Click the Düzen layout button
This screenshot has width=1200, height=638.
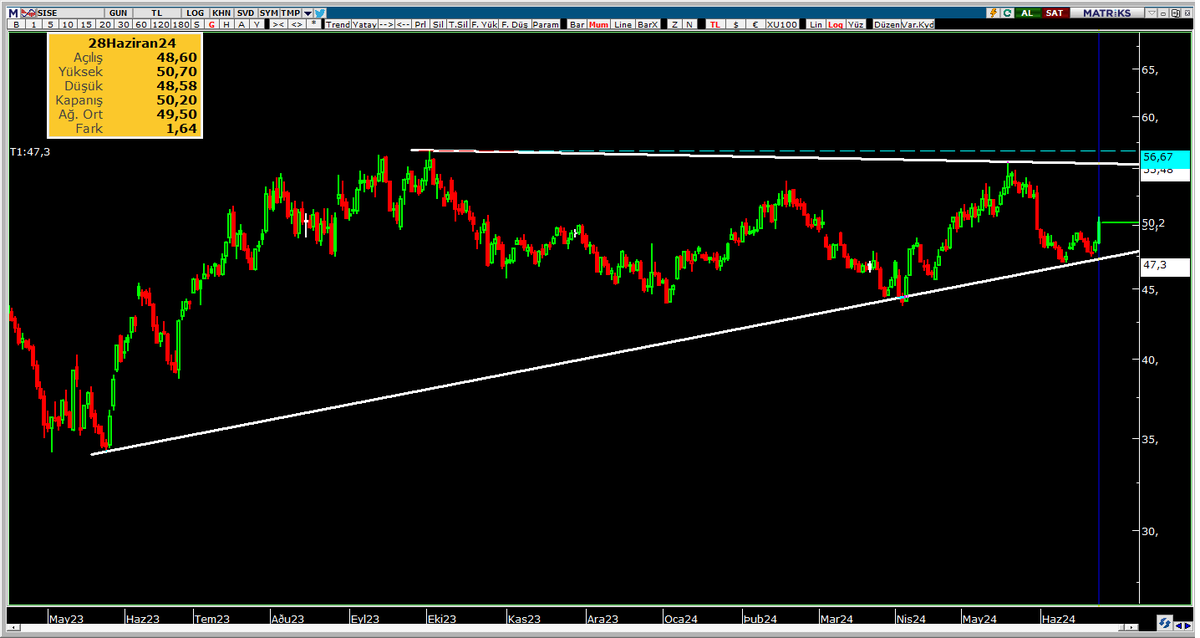885,24
